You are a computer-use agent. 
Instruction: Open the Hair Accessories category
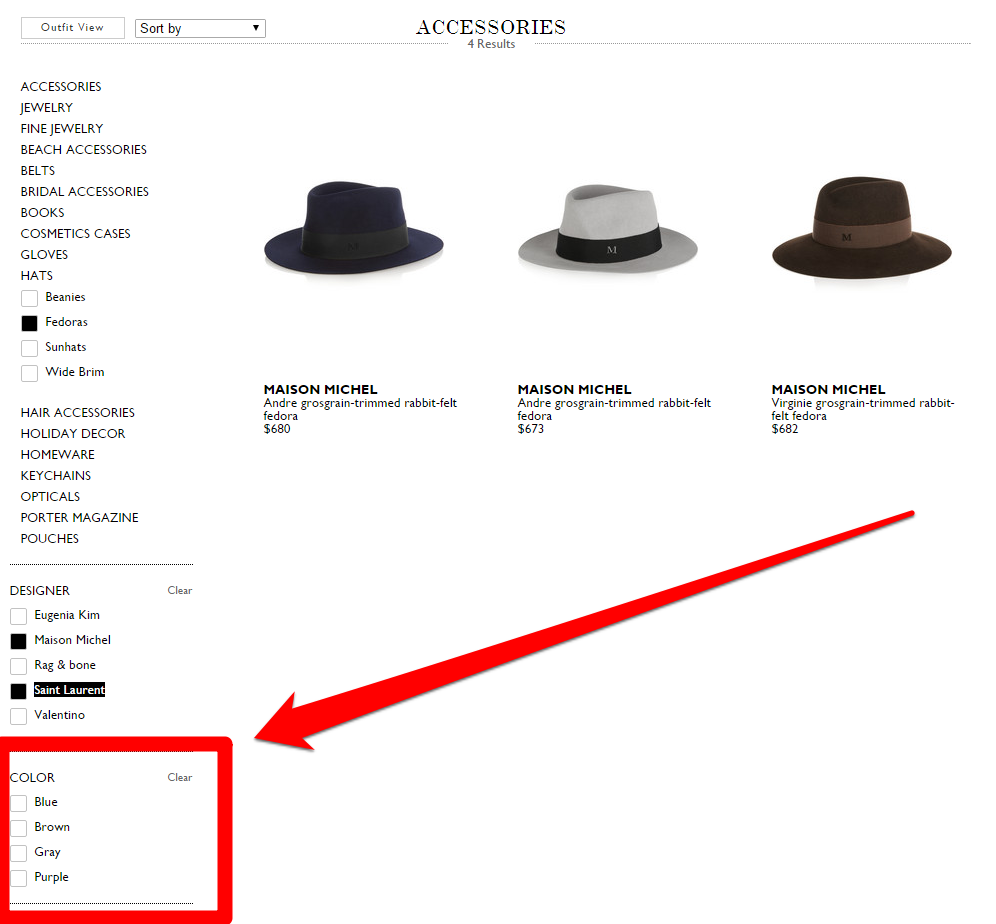pyautogui.click(x=77, y=412)
